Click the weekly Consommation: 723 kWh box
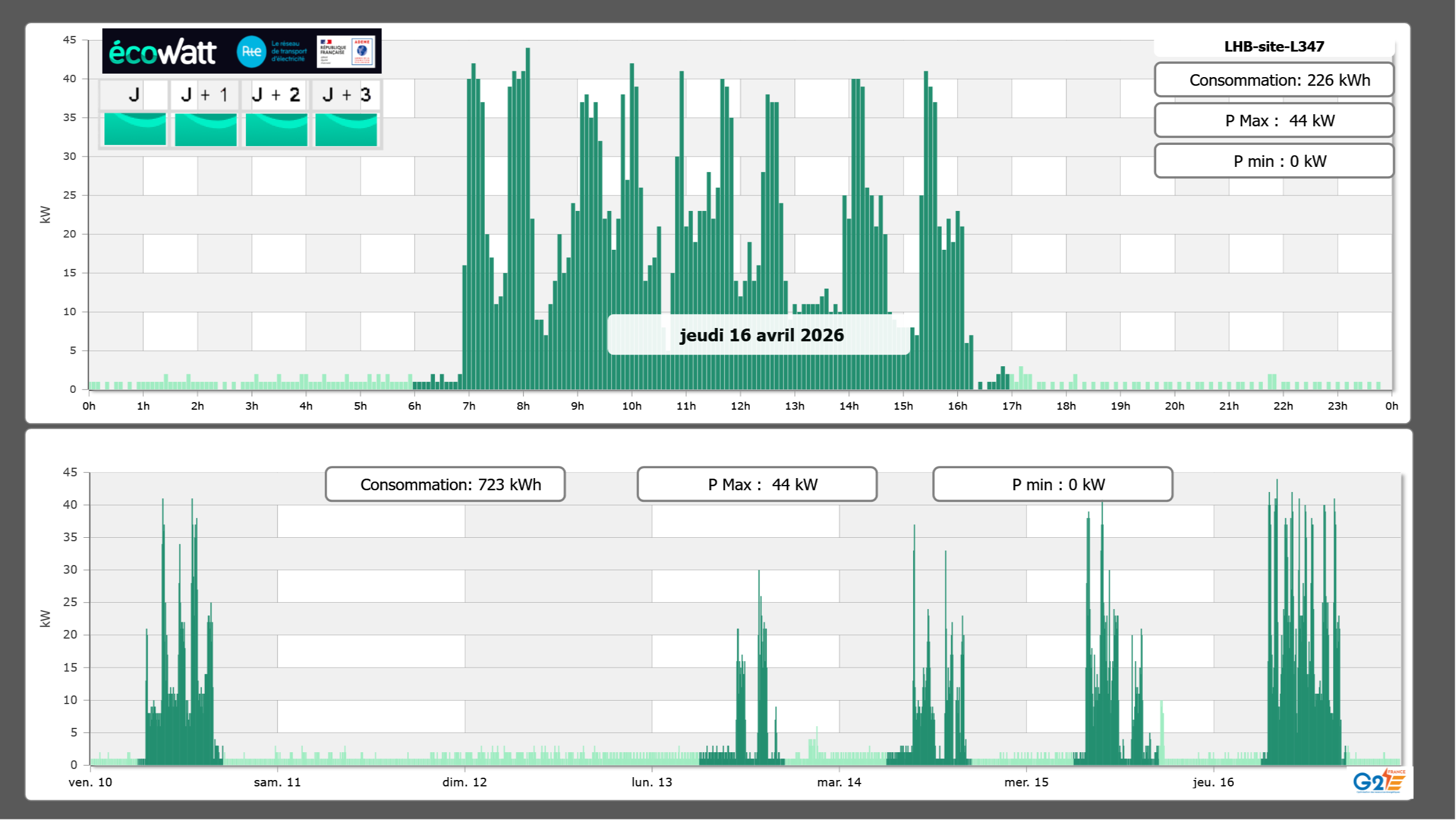Screen dimensions: 1456x820 pyautogui.click(x=445, y=484)
